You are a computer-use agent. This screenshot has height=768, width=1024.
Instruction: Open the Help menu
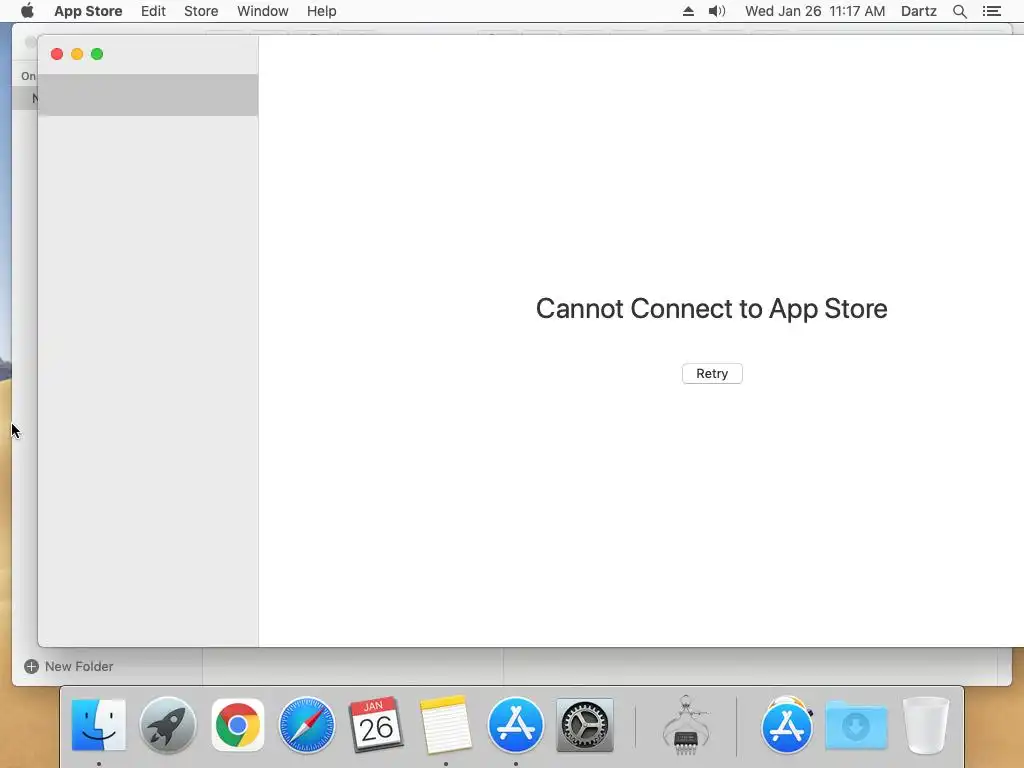[x=321, y=11]
